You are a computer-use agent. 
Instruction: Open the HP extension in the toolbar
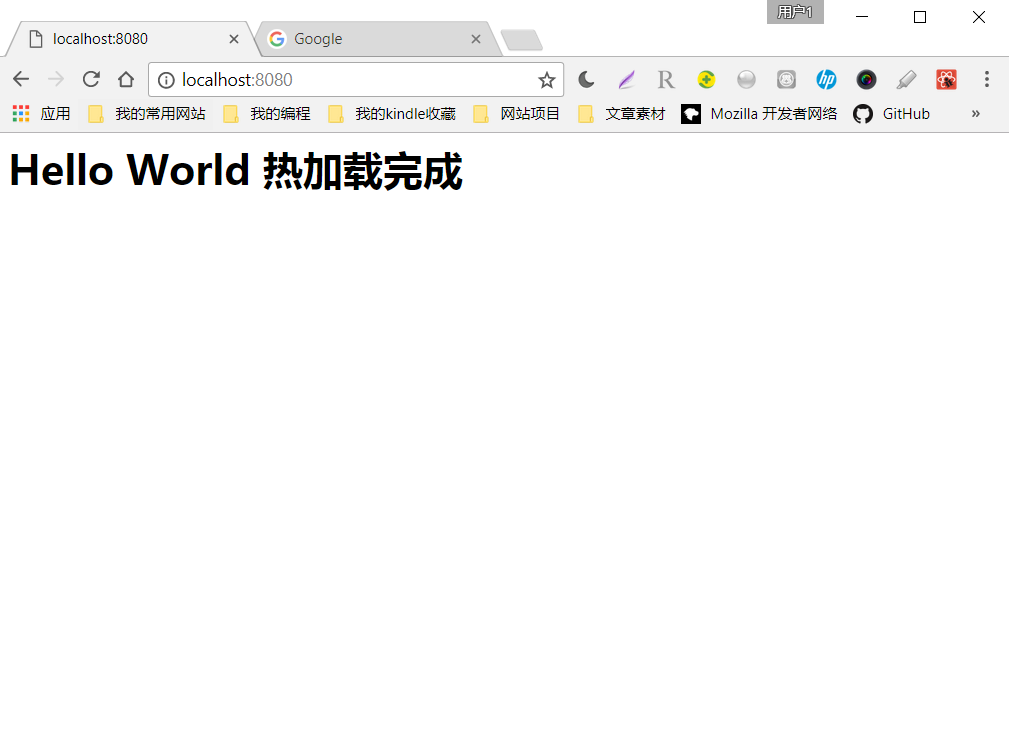click(826, 79)
